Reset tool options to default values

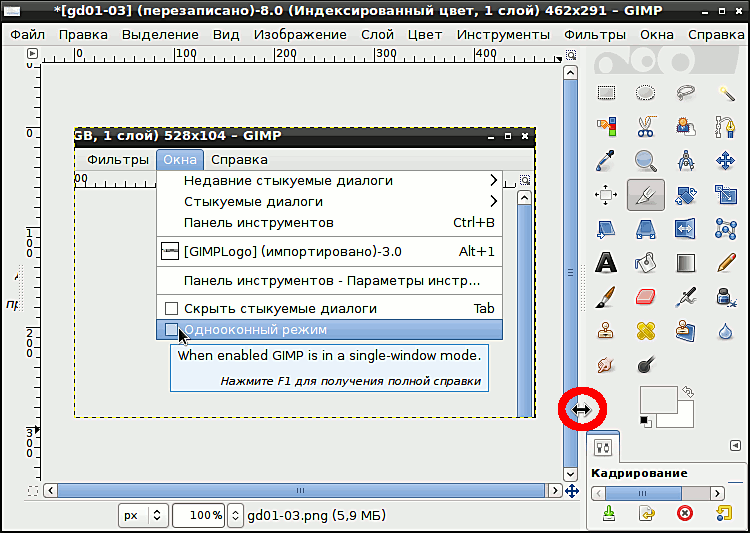point(724,513)
